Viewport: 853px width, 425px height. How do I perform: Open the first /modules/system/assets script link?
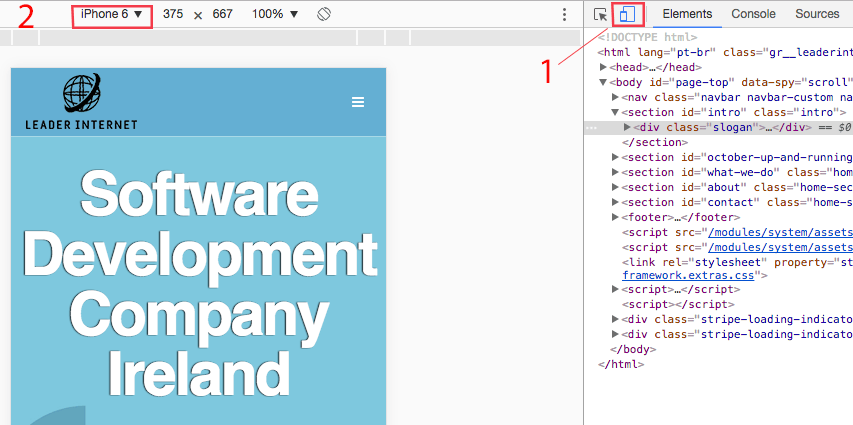click(x=780, y=232)
